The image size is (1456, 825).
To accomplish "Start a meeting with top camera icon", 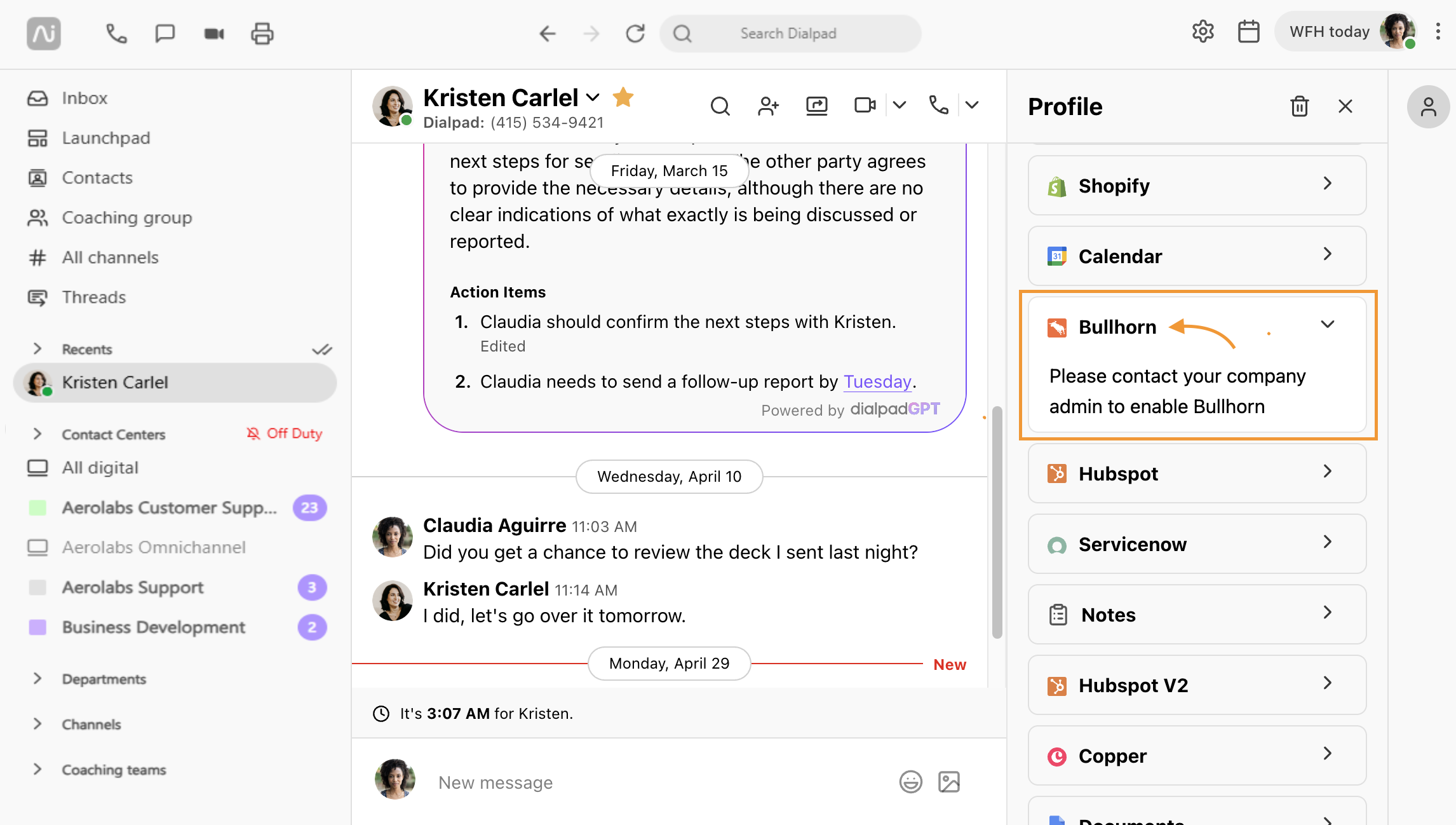I will 214,33.
